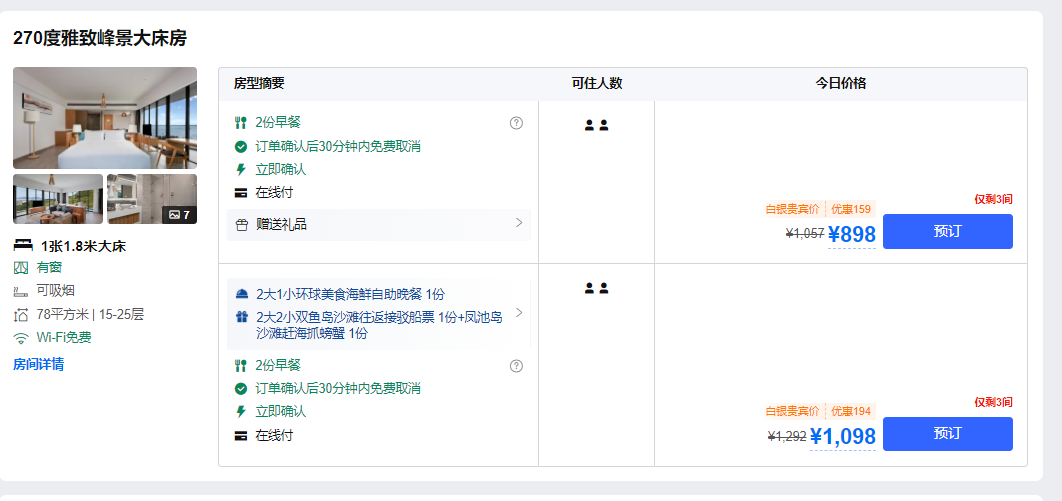
Task: Expand package details chevron in second rate
Action: coord(519,313)
